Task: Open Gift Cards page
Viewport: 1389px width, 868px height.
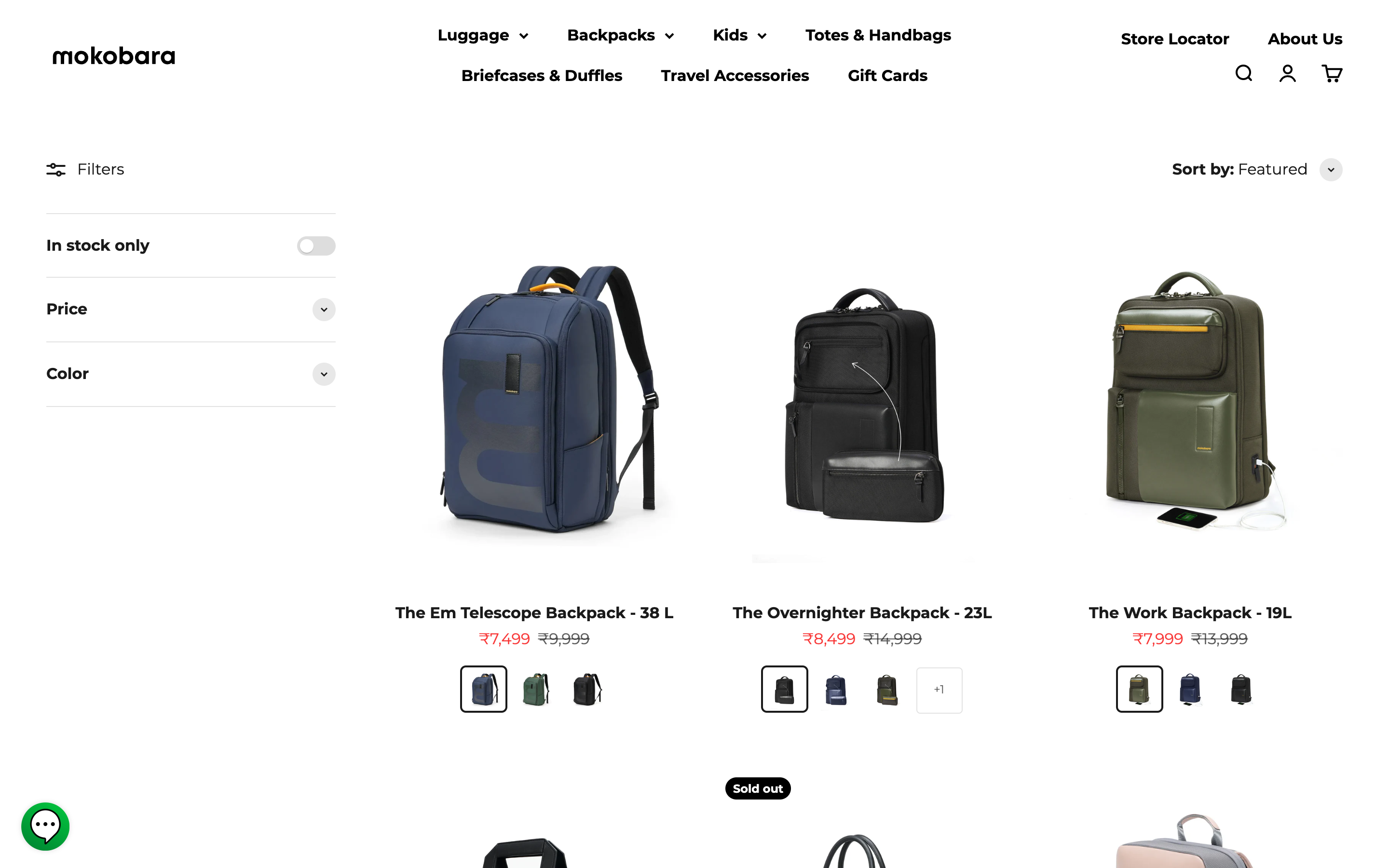Action: (x=887, y=76)
